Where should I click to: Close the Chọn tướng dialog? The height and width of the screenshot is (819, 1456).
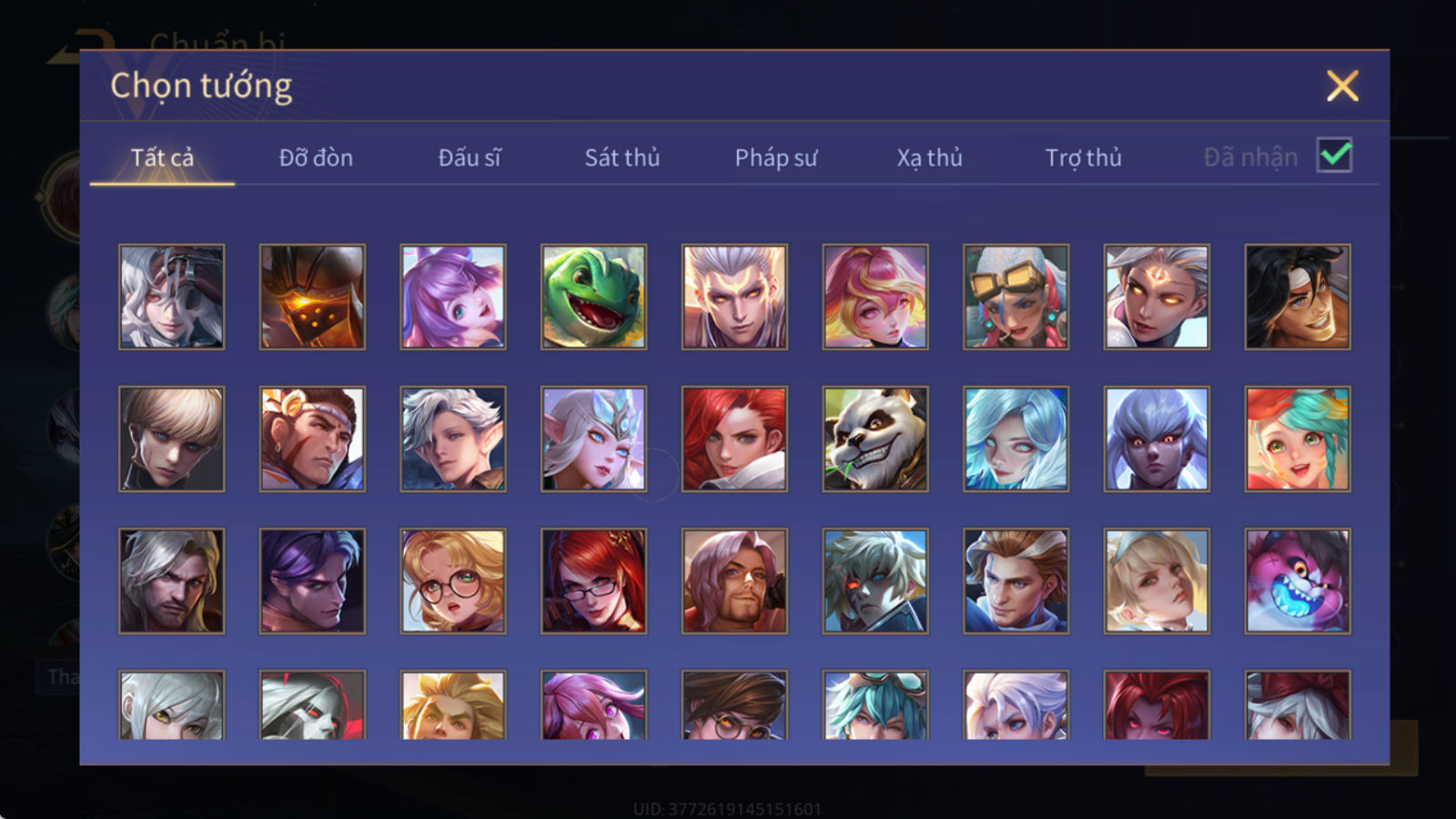click(1342, 86)
